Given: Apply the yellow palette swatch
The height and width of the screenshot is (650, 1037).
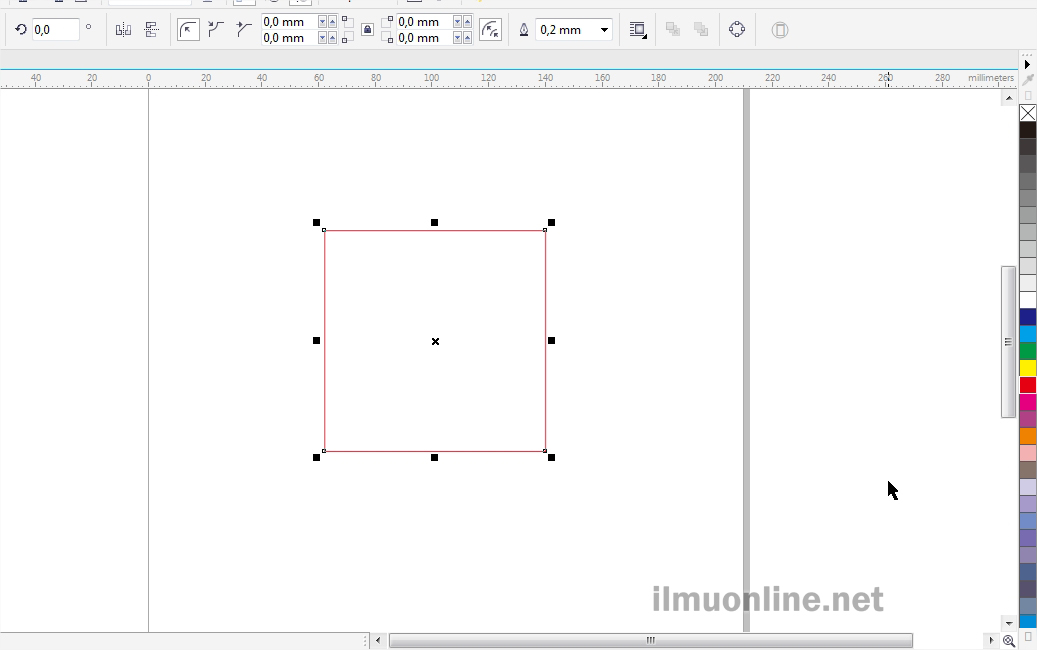Looking at the screenshot, I should coord(1027,368).
